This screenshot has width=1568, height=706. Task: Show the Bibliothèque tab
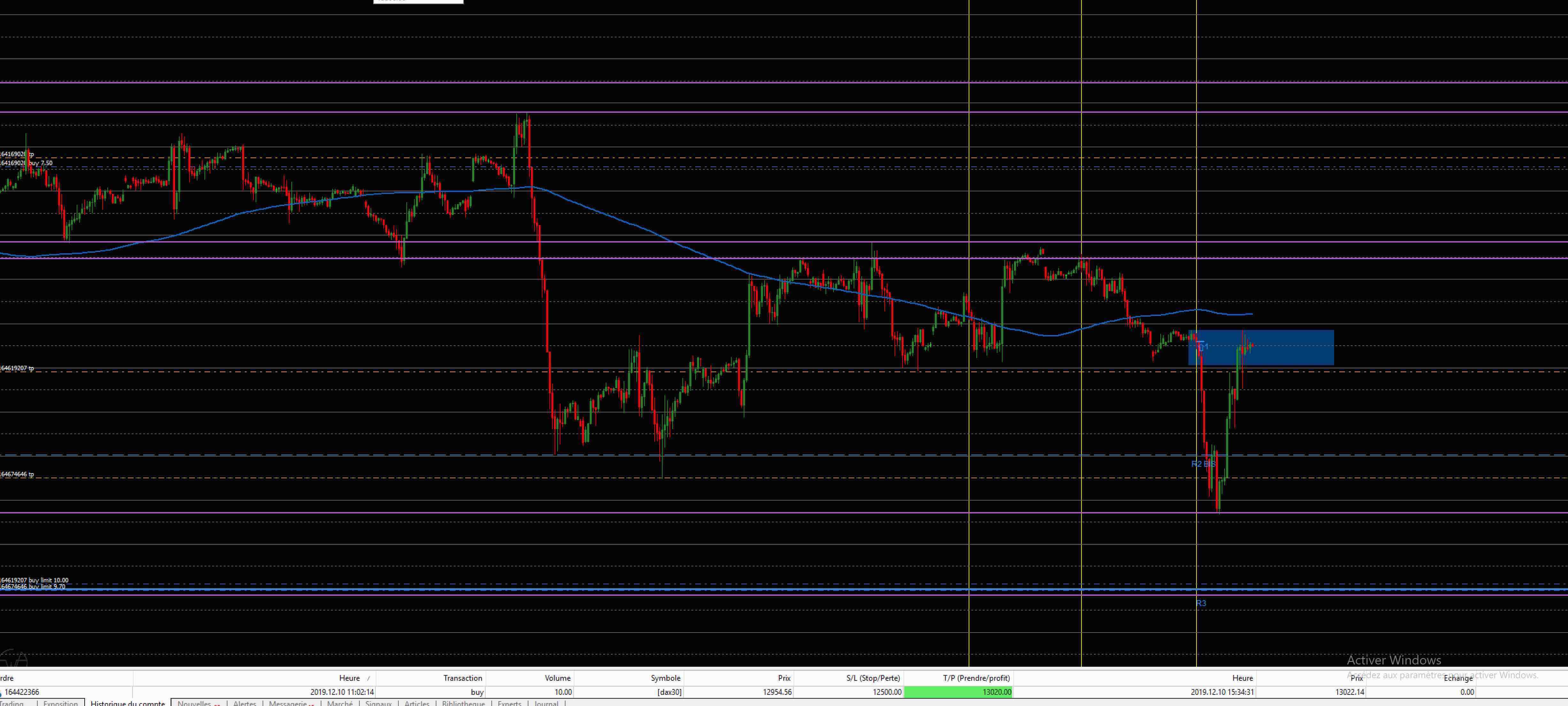click(x=463, y=703)
